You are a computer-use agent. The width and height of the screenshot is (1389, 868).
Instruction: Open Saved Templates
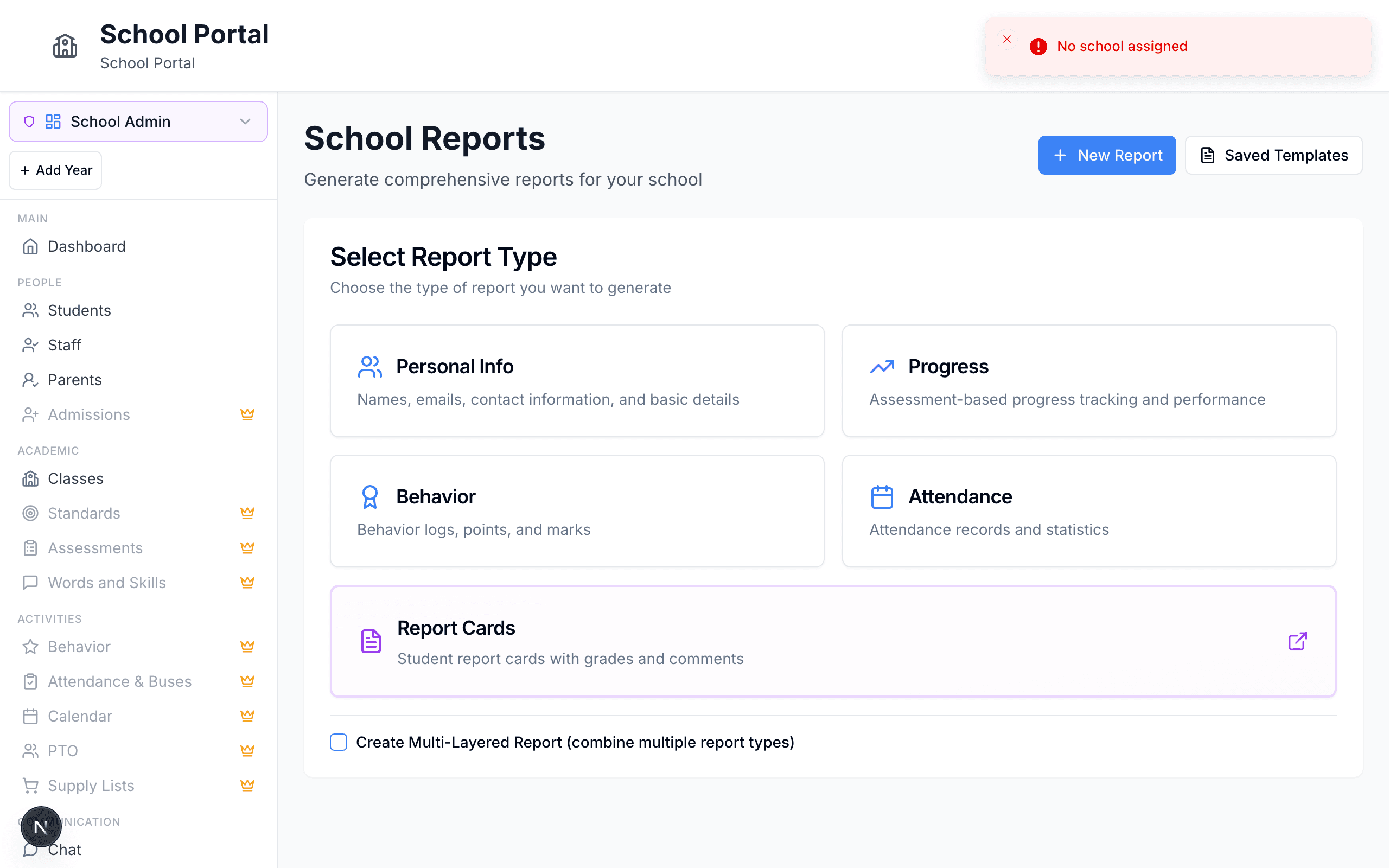[x=1273, y=155]
